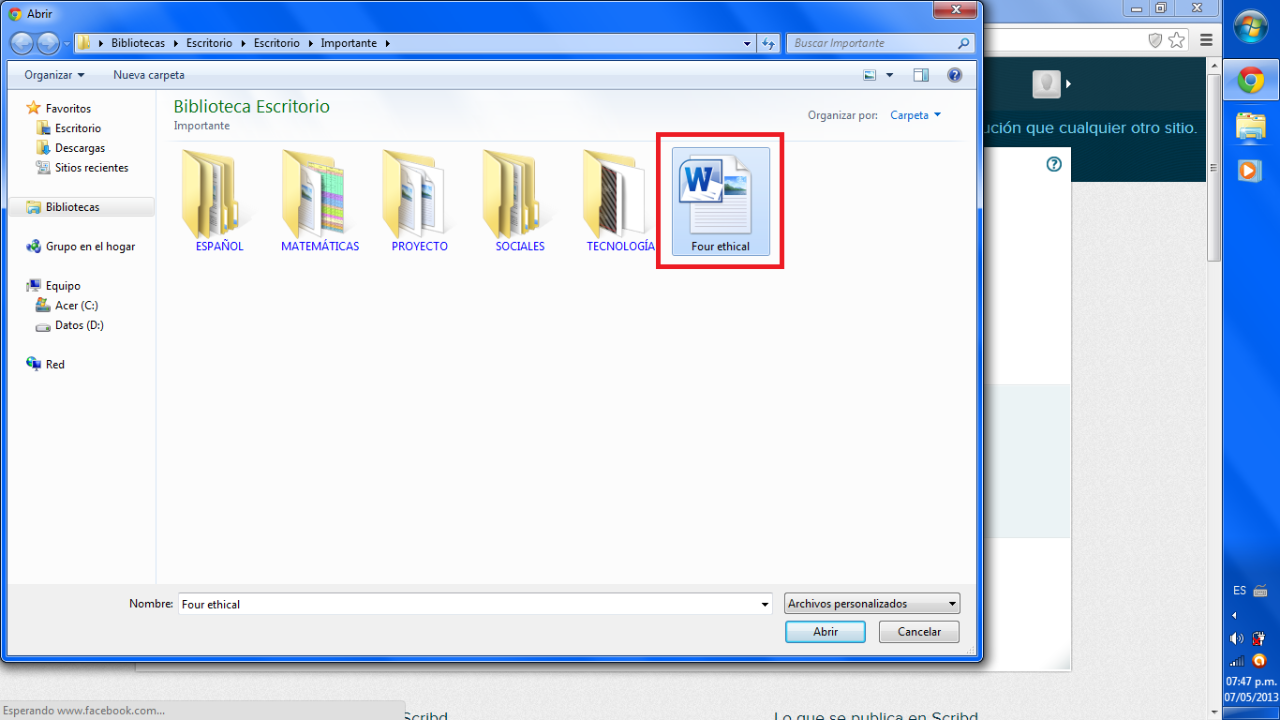1280x720 pixels.
Task: Open Chrome from the taskbar
Action: [x=1250, y=81]
